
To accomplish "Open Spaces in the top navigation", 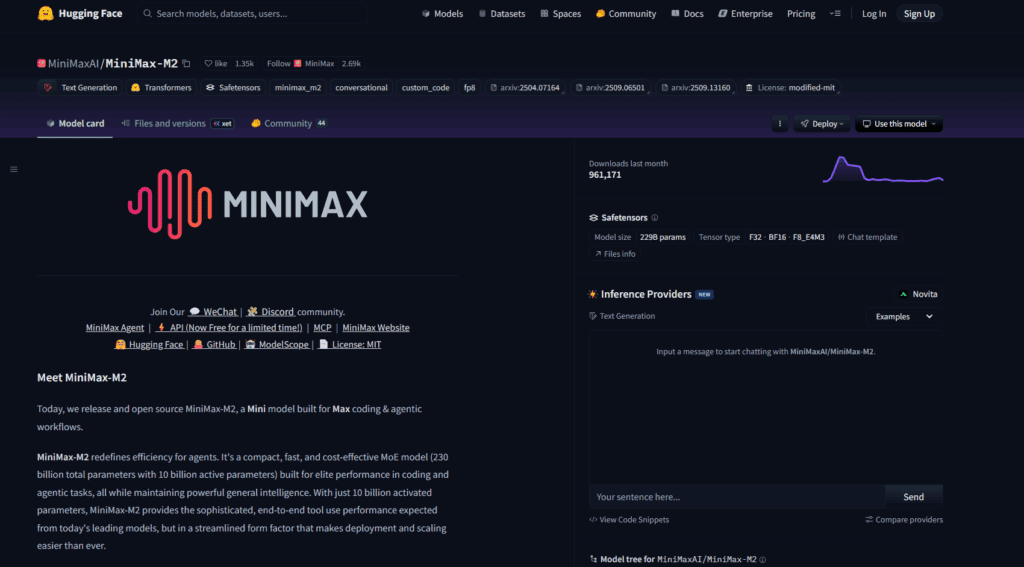I will click(560, 13).
